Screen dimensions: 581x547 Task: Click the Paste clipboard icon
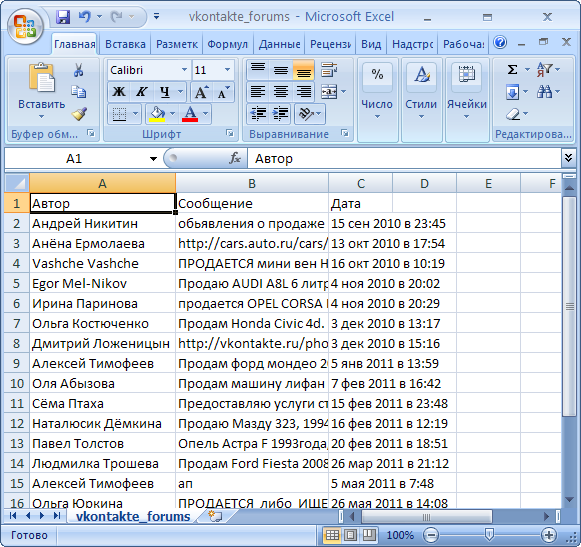point(41,77)
